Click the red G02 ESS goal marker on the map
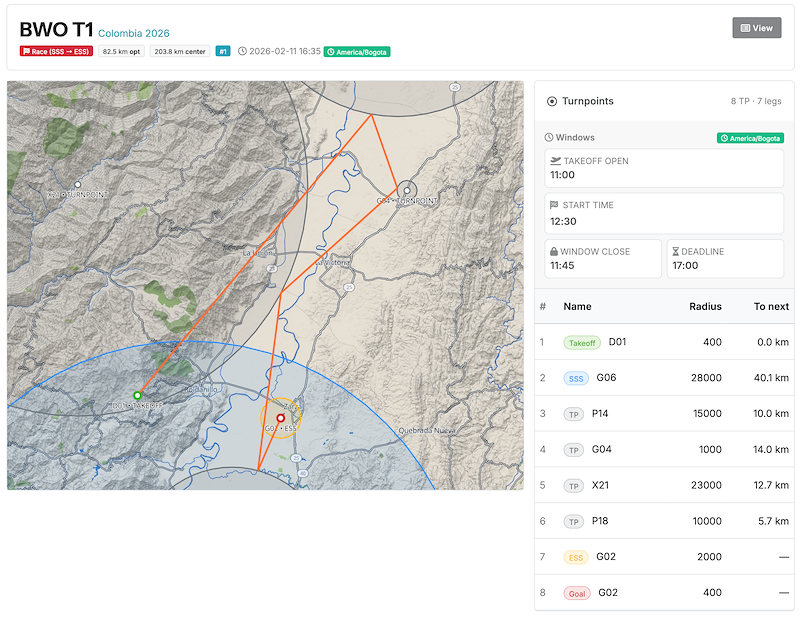Screen dimensions: 800x619 281,420
